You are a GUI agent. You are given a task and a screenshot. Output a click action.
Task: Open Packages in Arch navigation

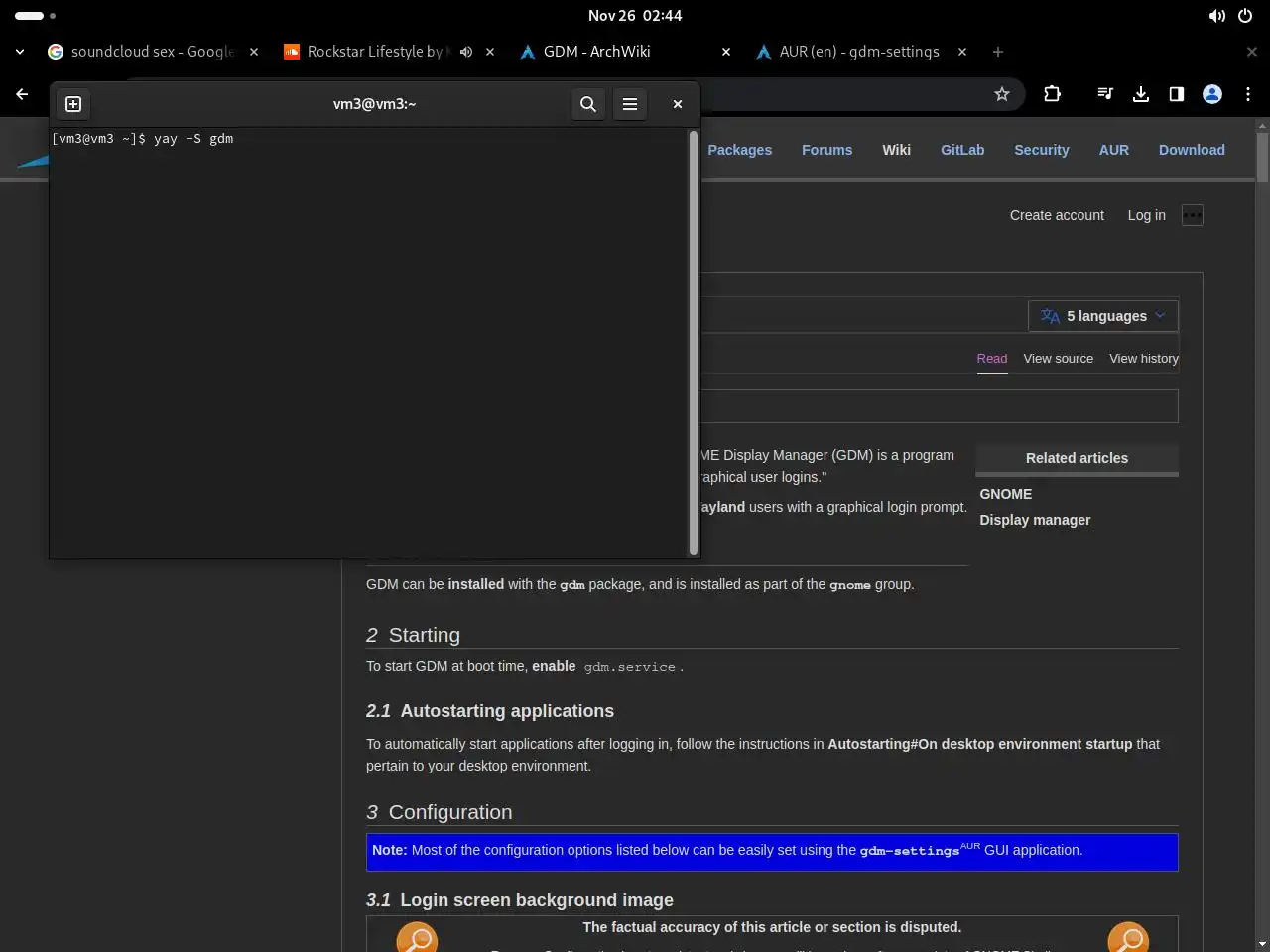pyautogui.click(x=740, y=150)
